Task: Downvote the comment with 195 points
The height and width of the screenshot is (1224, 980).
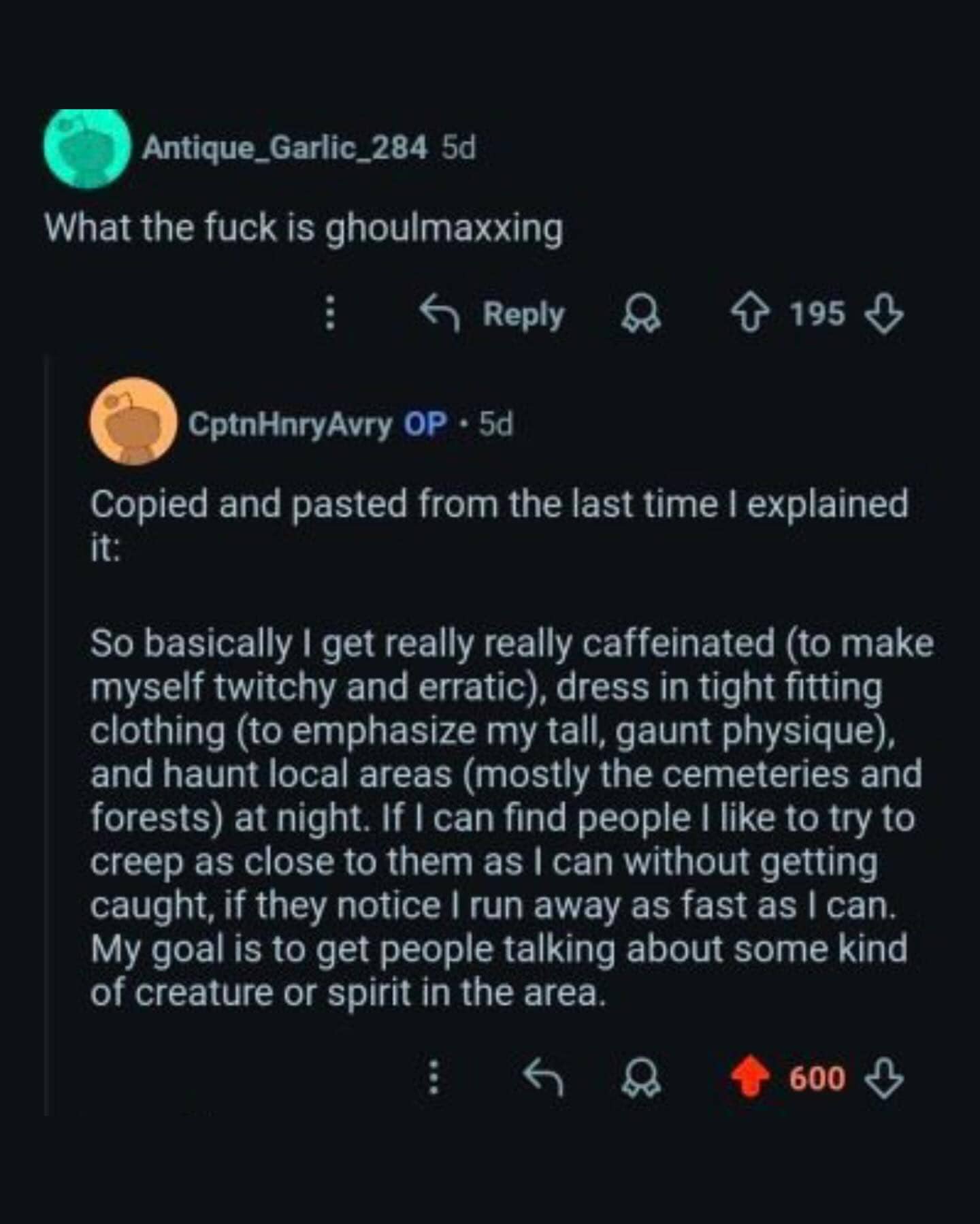Action: (x=883, y=314)
